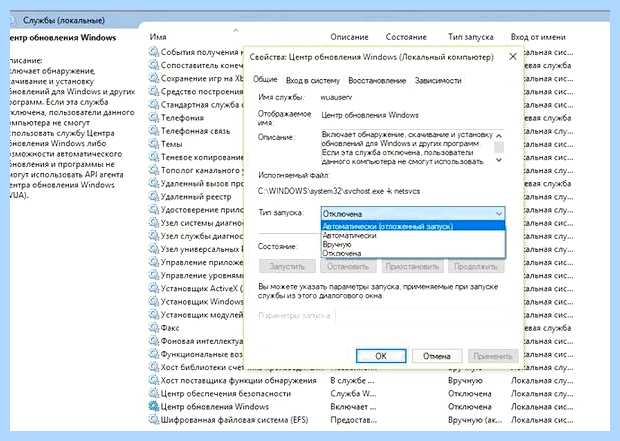The height and width of the screenshot is (441, 620).
Task: Click gear icon of Центр обеспечения безопасности
Action: point(153,394)
